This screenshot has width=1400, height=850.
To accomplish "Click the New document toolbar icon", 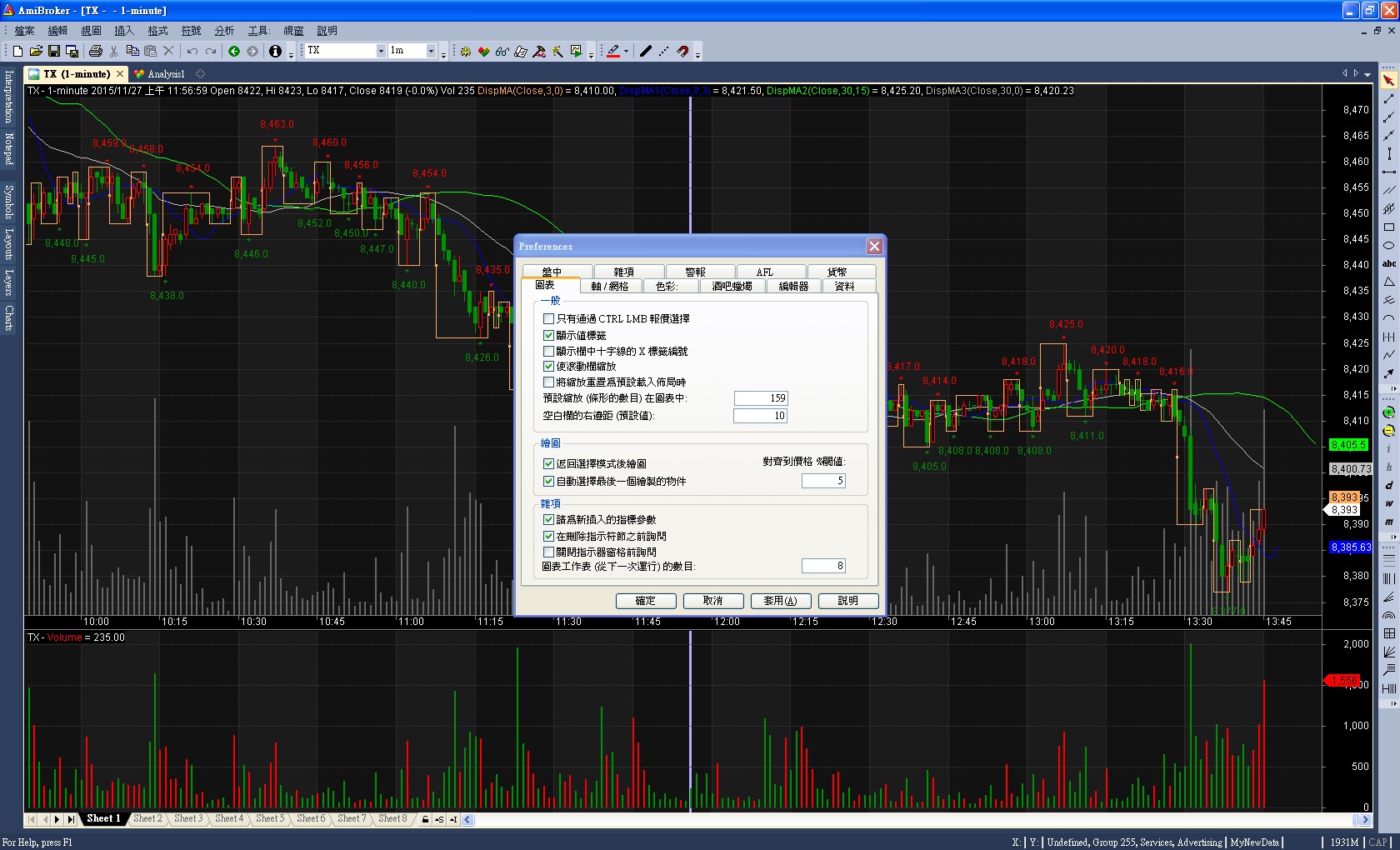I will point(17,52).
